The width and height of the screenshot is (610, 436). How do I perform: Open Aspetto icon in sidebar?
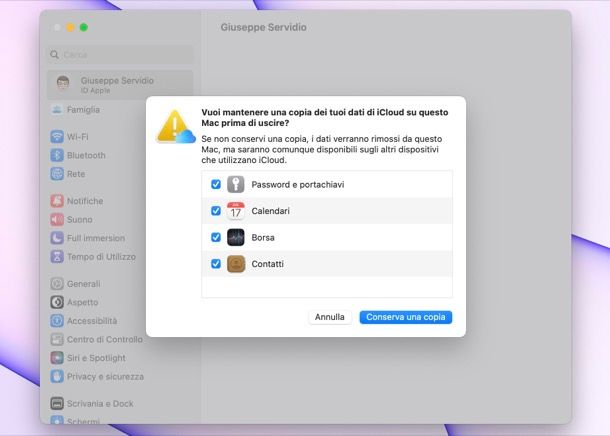point(57,302)
